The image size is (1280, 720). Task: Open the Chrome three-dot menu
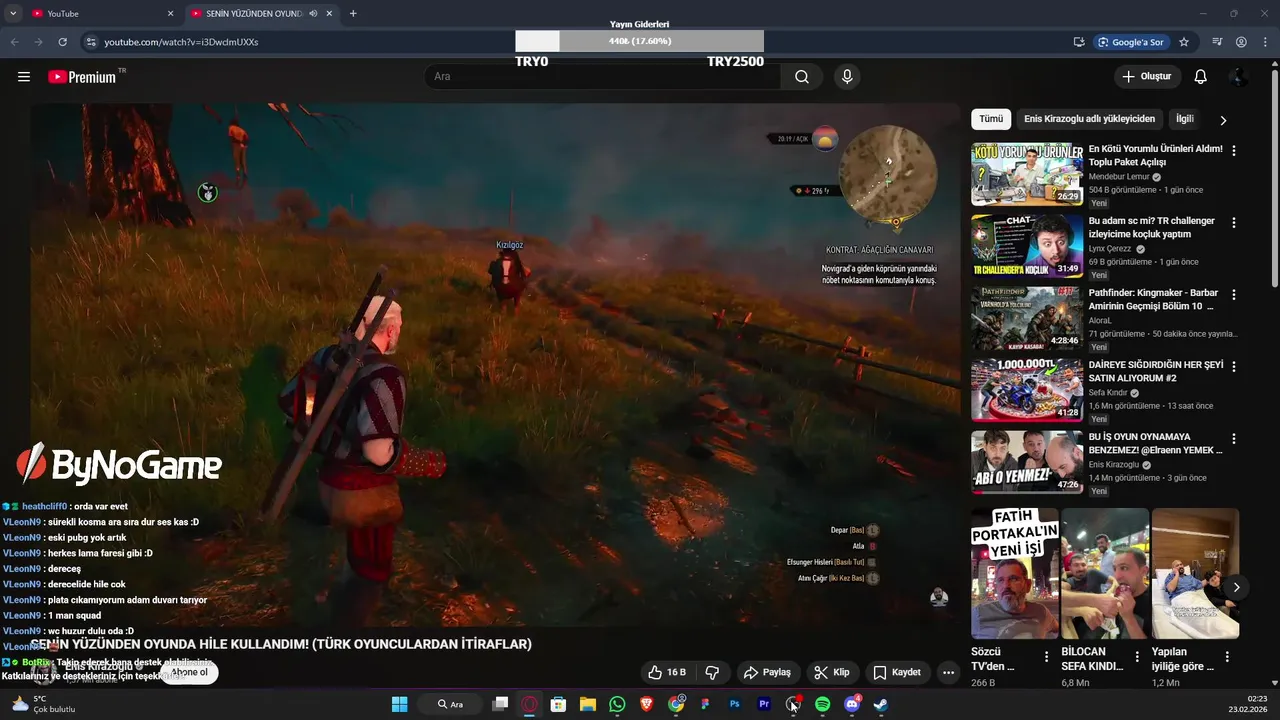[x=1265, y=42]
